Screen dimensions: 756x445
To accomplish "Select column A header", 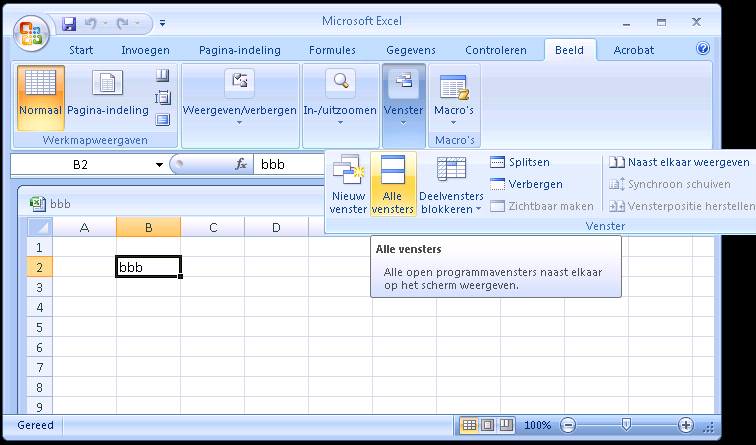I will click(84, 227).
